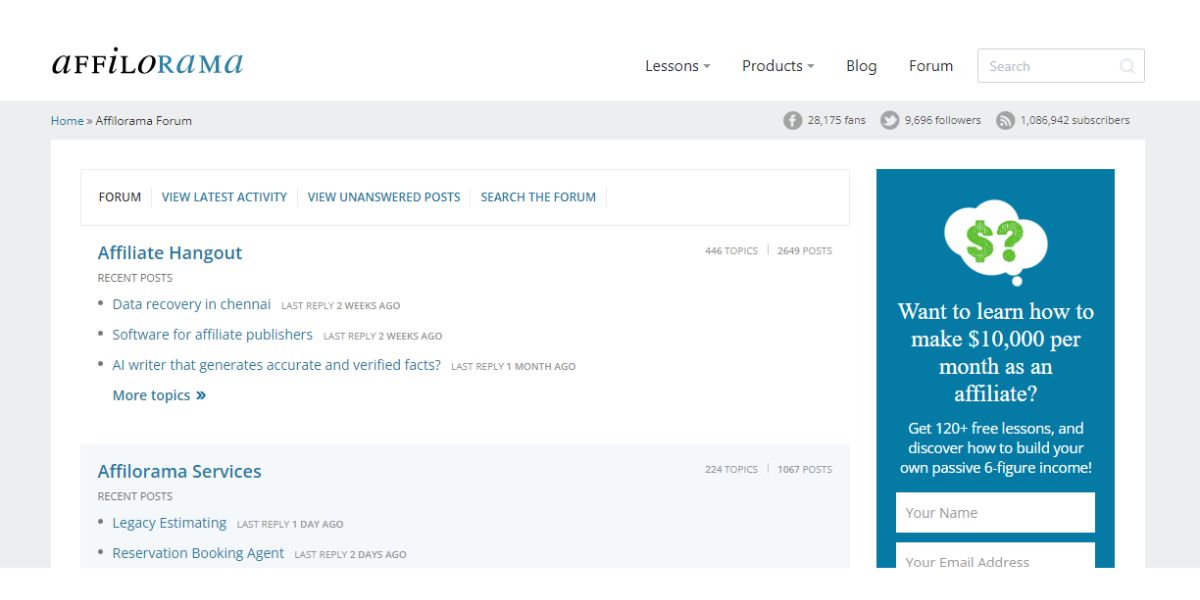Click the search magnifier icon
This screenshot has height=600, width=1200.
coord(1127,66)
